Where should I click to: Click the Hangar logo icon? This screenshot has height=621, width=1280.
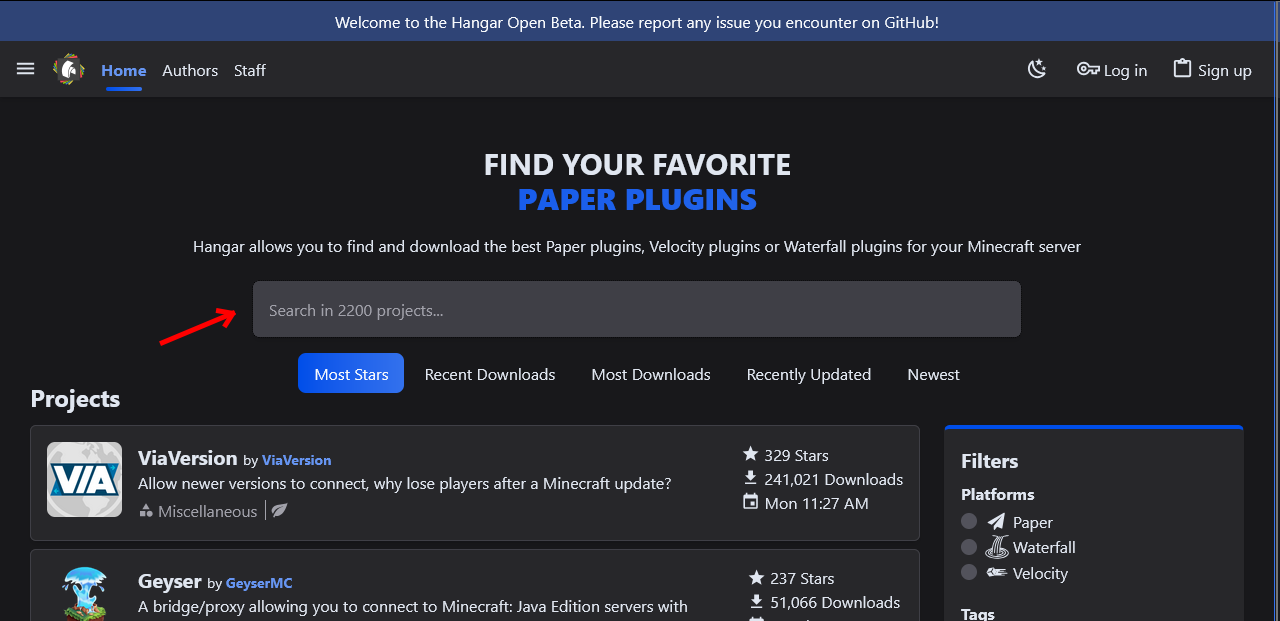(69, 69)
